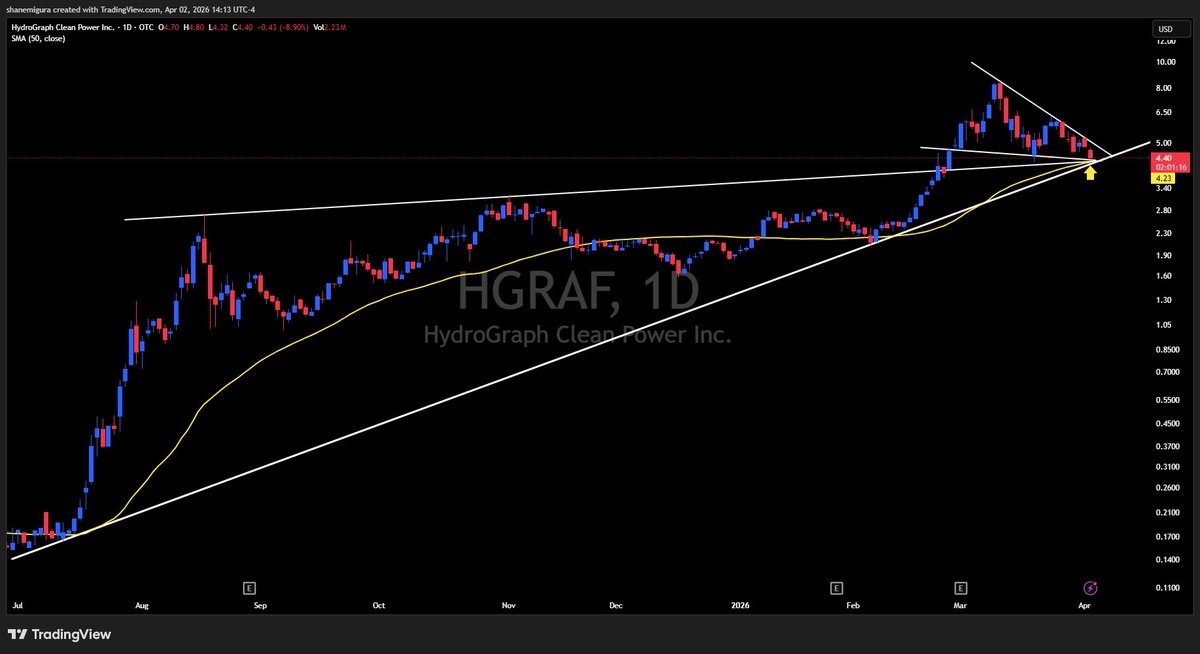The image size is (1200, 654).
Task: Click the 8.00 price scale value
Action: coord(1165,88)
